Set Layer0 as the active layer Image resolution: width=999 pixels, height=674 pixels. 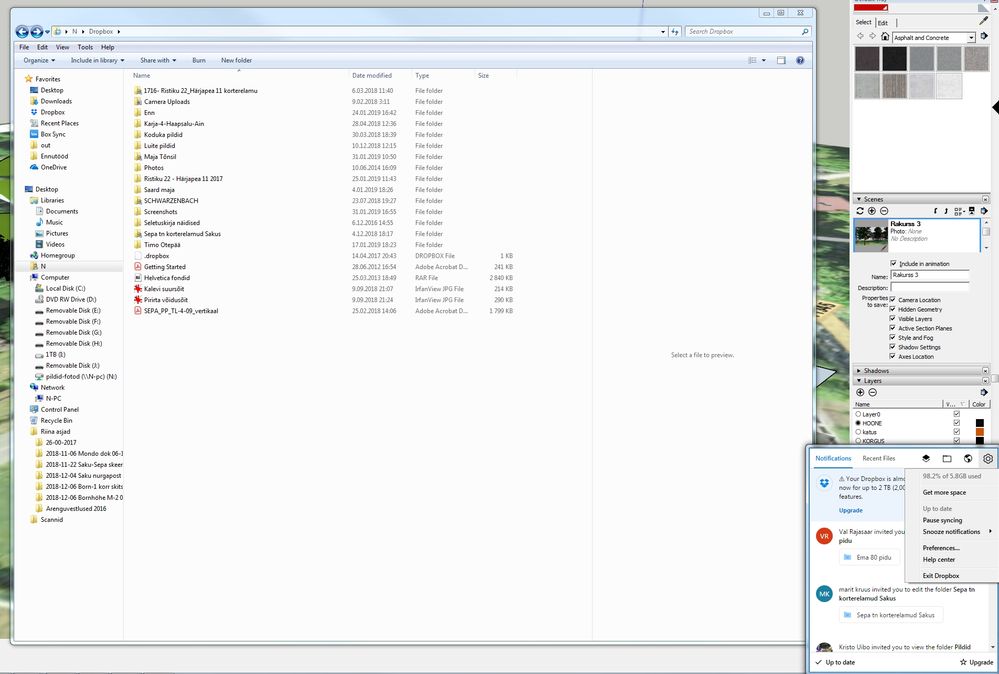(x=858, y=414)
